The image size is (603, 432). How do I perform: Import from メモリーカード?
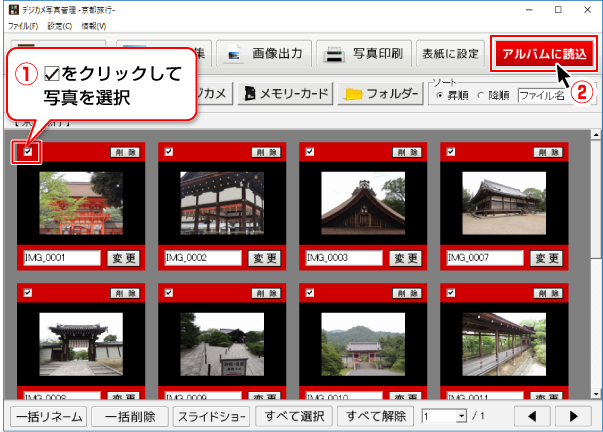[x=286, y=93]
